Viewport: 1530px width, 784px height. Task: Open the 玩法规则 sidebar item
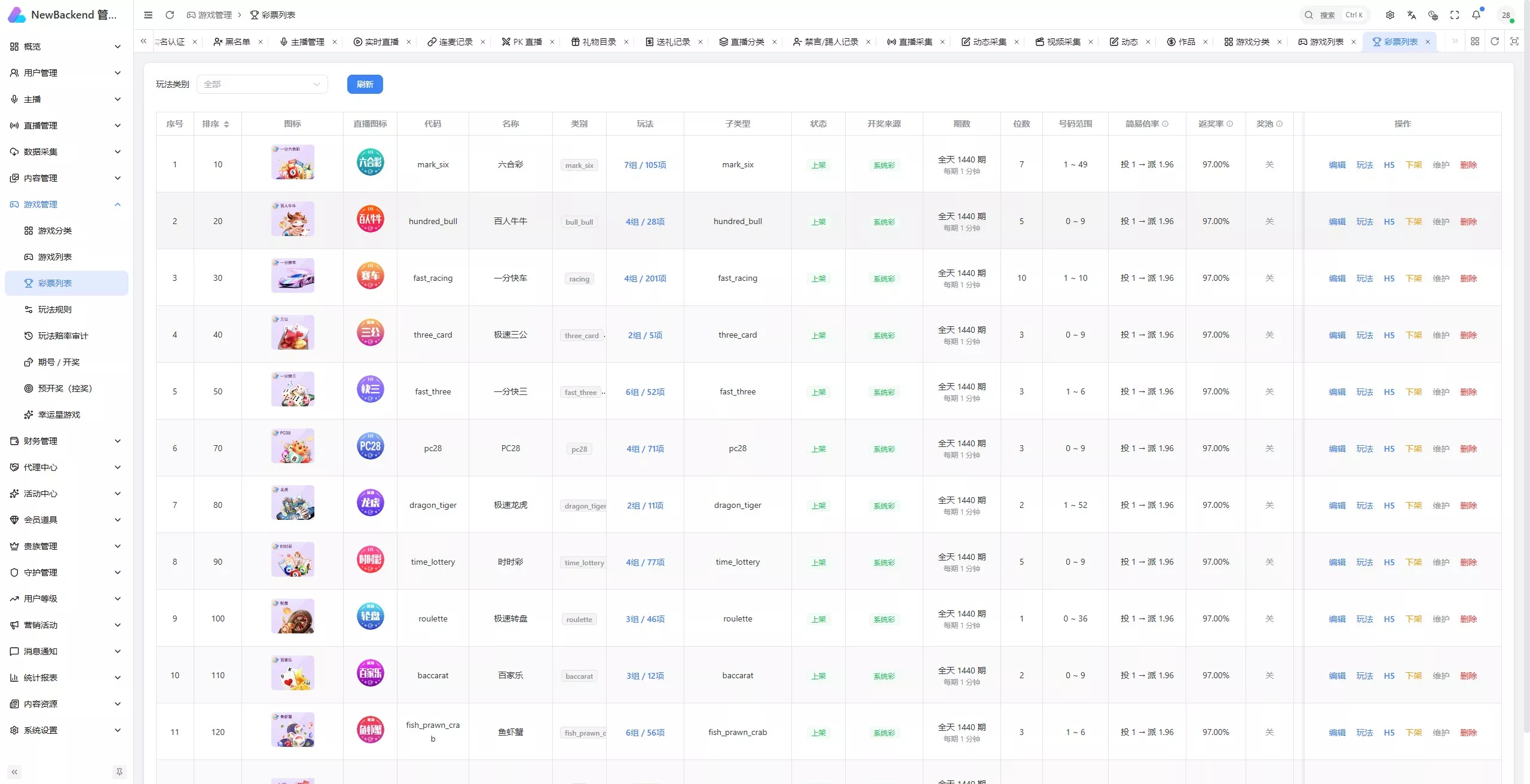click(66, 310)
